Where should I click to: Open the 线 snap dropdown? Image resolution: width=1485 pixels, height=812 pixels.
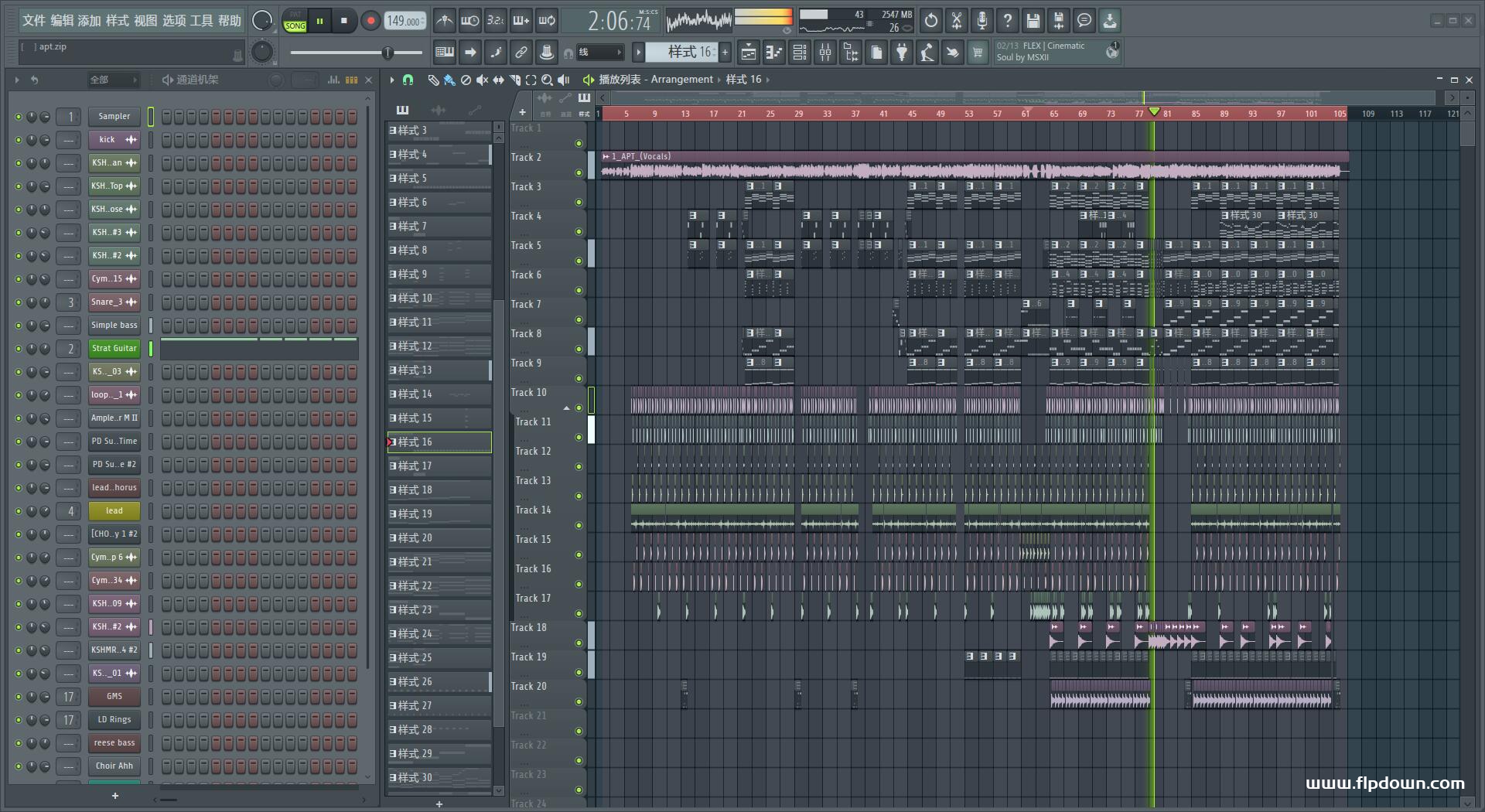600,53
